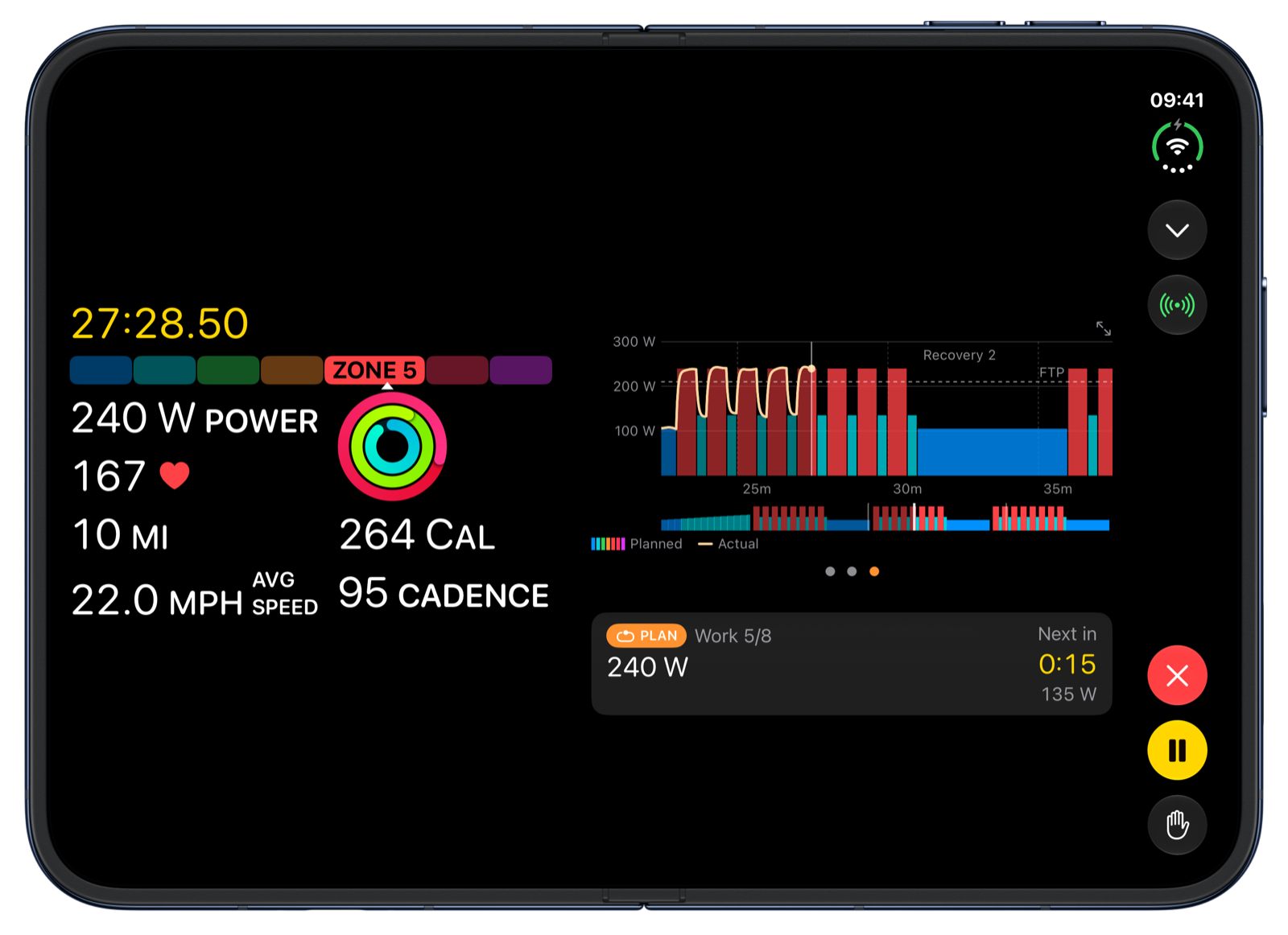Tap the elapsed time 27:28.50
The image size is (1288, 935).
tap(159, 323)
